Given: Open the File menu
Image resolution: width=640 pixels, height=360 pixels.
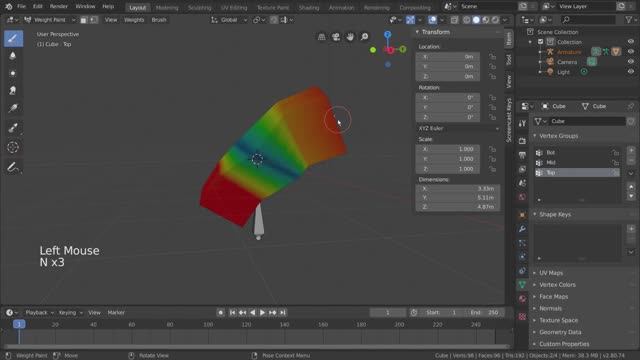Looking at the screenshot, I should (21, 7).
